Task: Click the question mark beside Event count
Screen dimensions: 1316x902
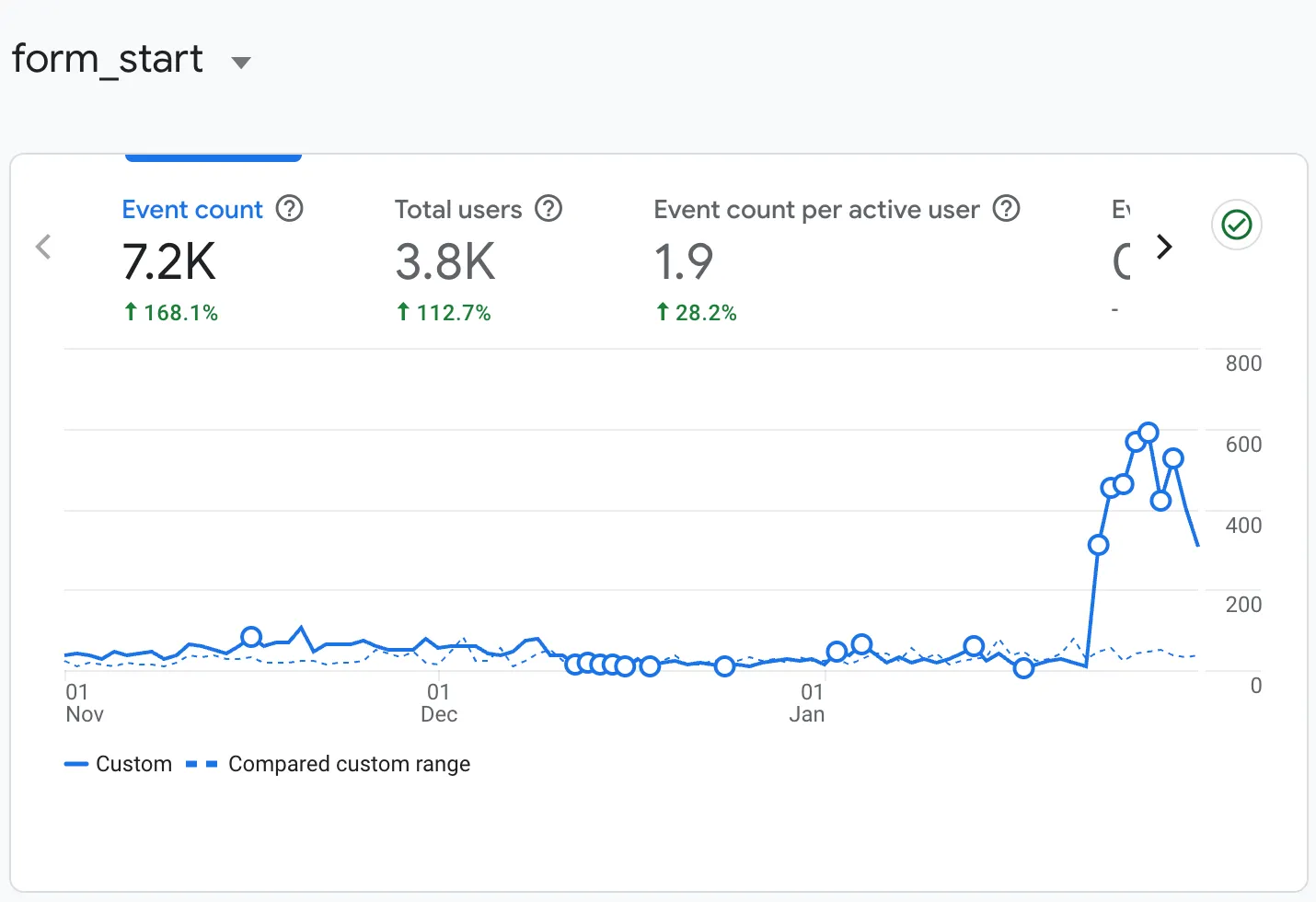Action: [x=289, y=209]
